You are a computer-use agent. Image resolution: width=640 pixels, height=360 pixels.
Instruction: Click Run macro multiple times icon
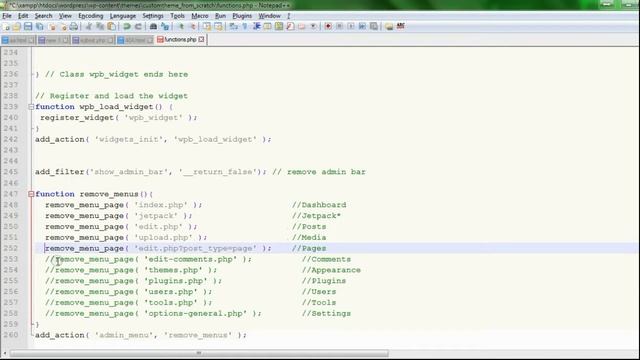362,27
